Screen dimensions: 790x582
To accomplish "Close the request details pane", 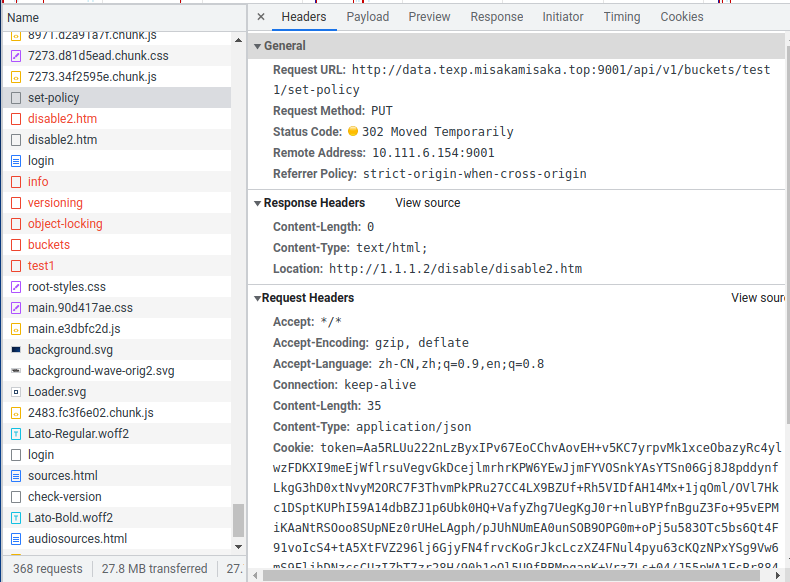I will click(x=261, y=17).
